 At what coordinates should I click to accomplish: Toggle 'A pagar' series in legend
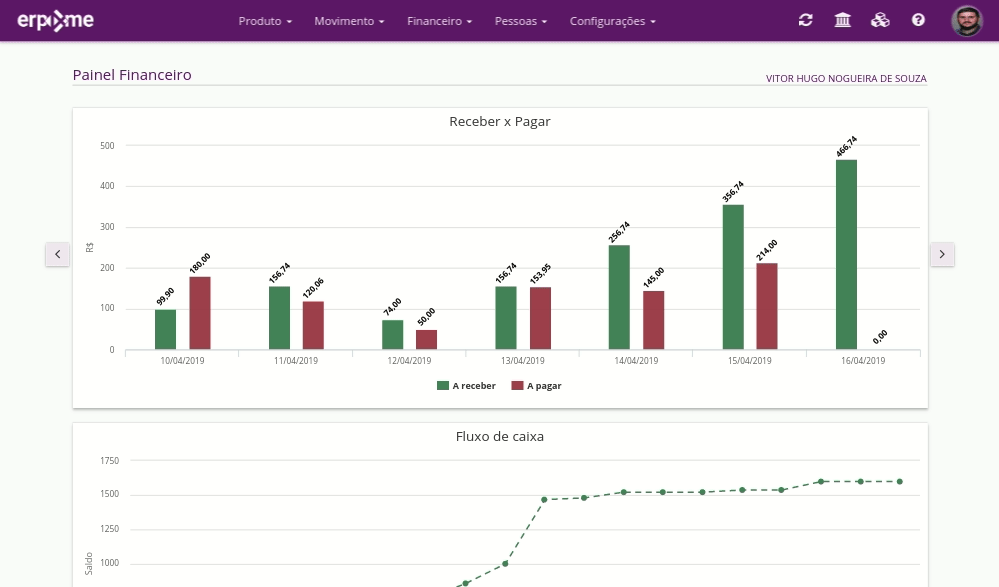536,385
